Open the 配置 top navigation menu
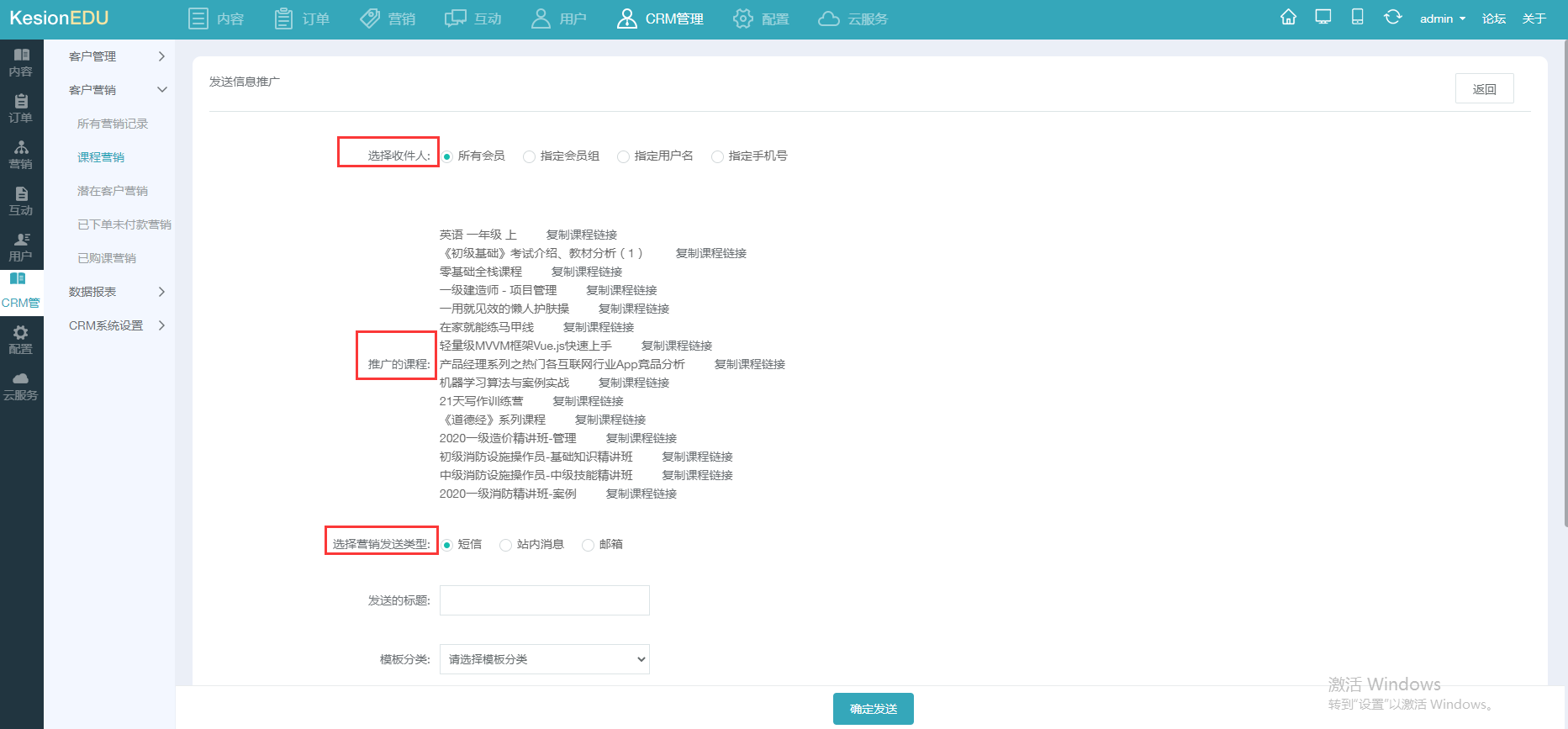Screen dimensions: 1568x729 (761, 18)
